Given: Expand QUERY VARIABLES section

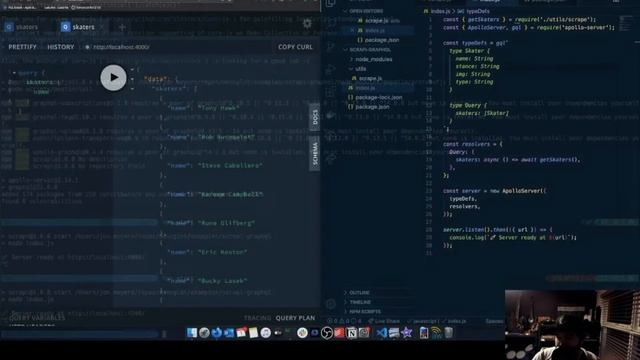Looking at the screenshot, I should (x=37, y=318).
